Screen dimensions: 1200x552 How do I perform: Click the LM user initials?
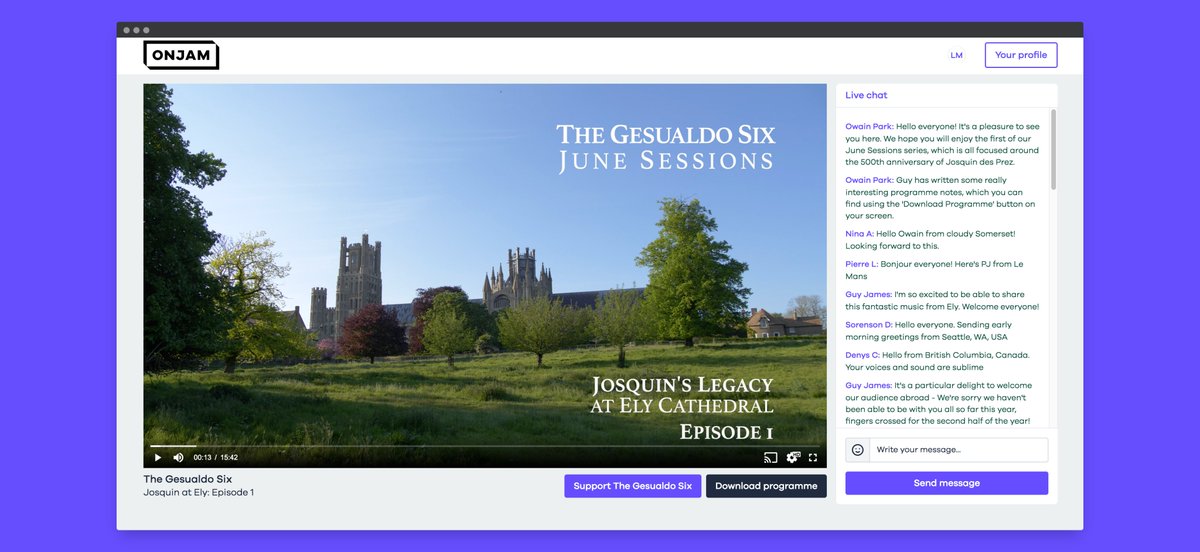tap(957, 55)
